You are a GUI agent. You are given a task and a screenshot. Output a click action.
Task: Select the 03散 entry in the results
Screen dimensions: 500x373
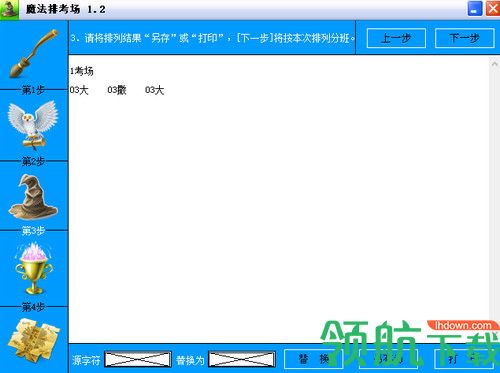tap(117, 90)
